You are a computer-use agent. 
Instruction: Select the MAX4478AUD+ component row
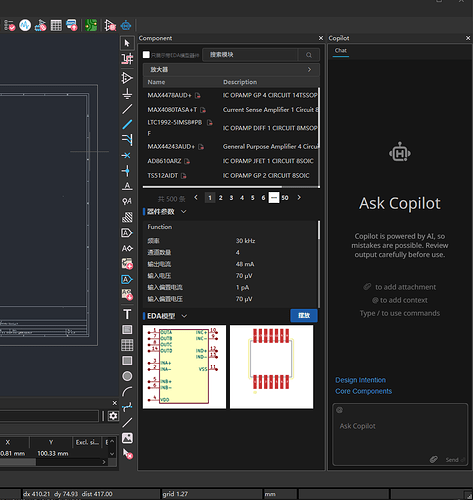click(x=231, y=95)
